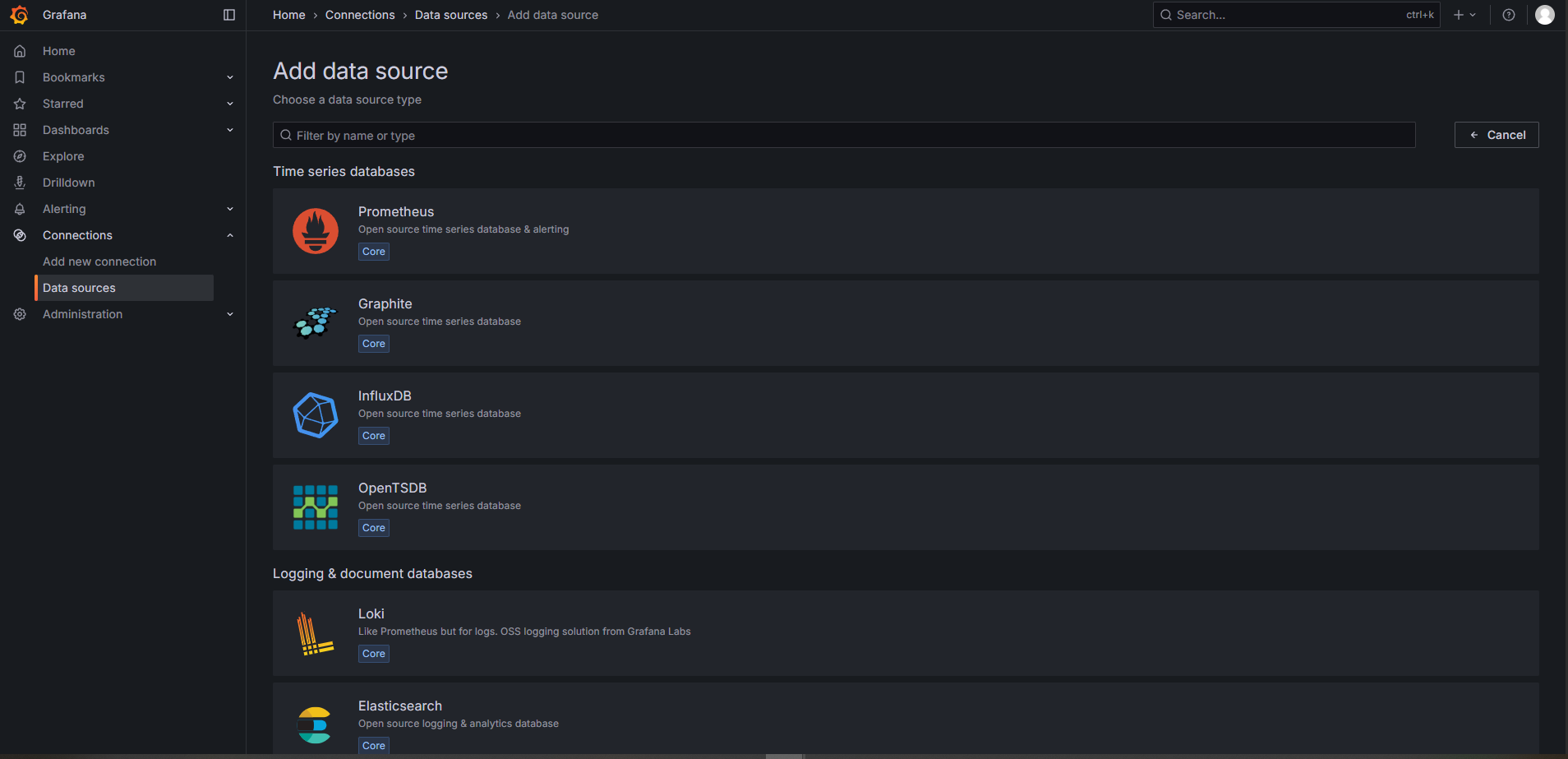Open Explore in the sidebar
Screen dimensions: 1568x759
63,156
